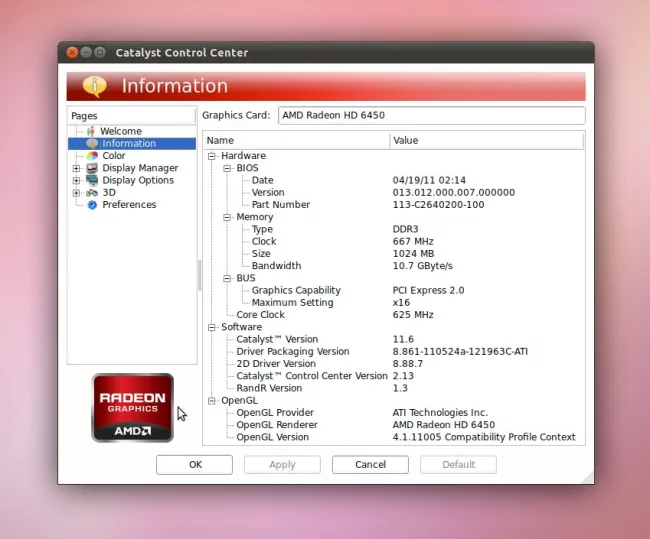This screenshot has height=539, width=650.
Task: Select the Bandwidth row
Action: (394, 266)
